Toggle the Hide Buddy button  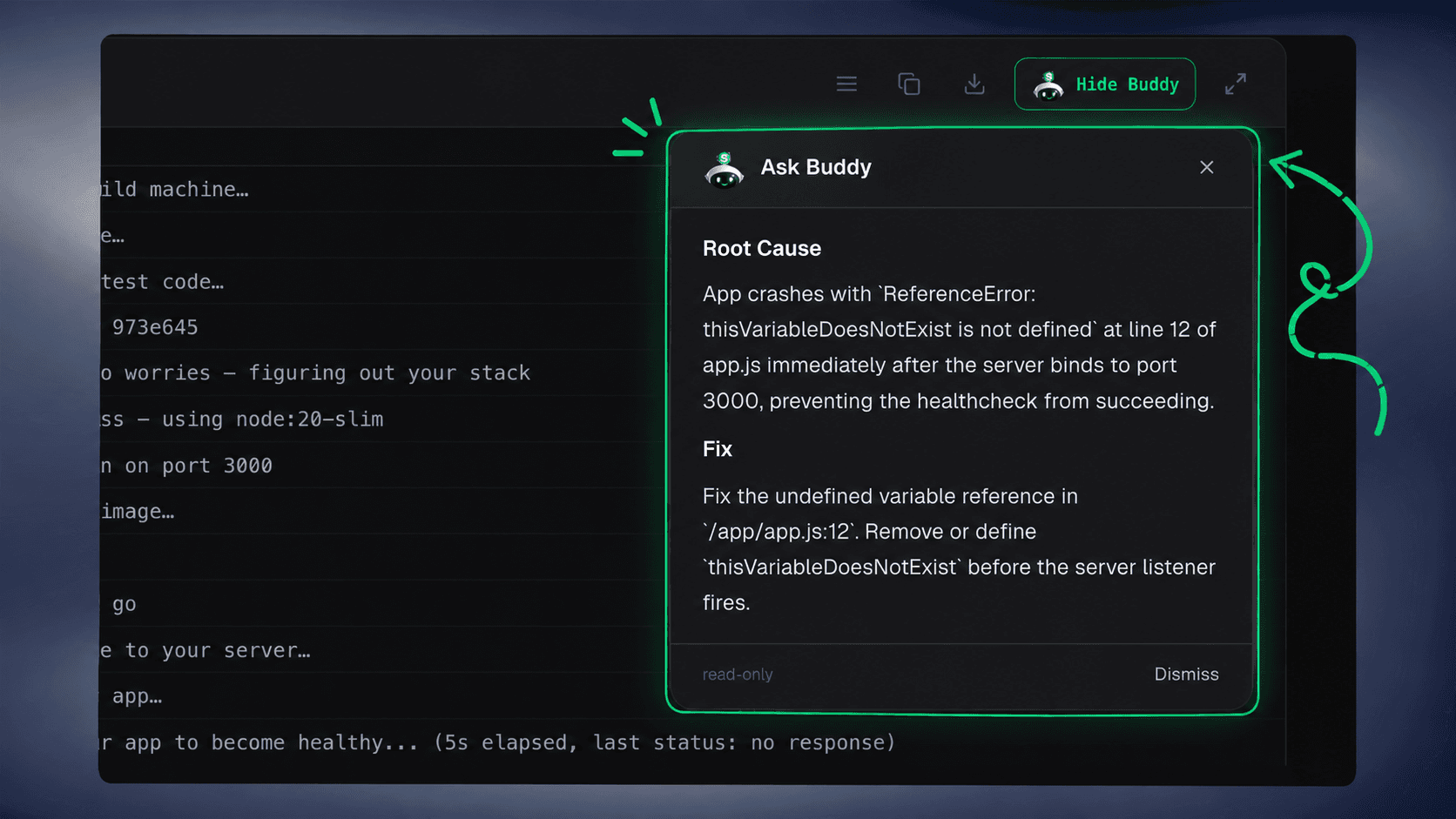pos(1104,84)
